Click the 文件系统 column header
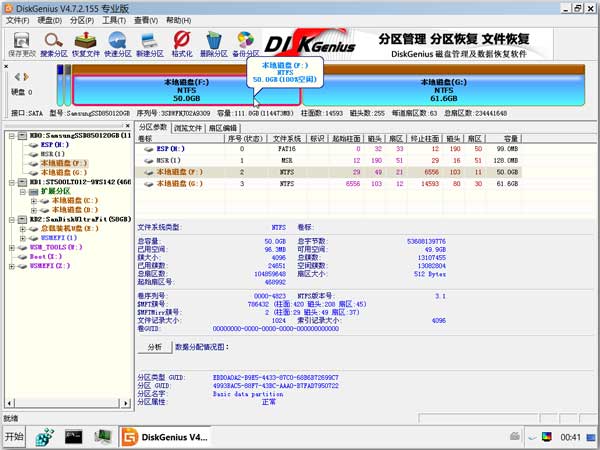Image resolution: width=600 pixels, height=450 pixels. pos(287,139)
